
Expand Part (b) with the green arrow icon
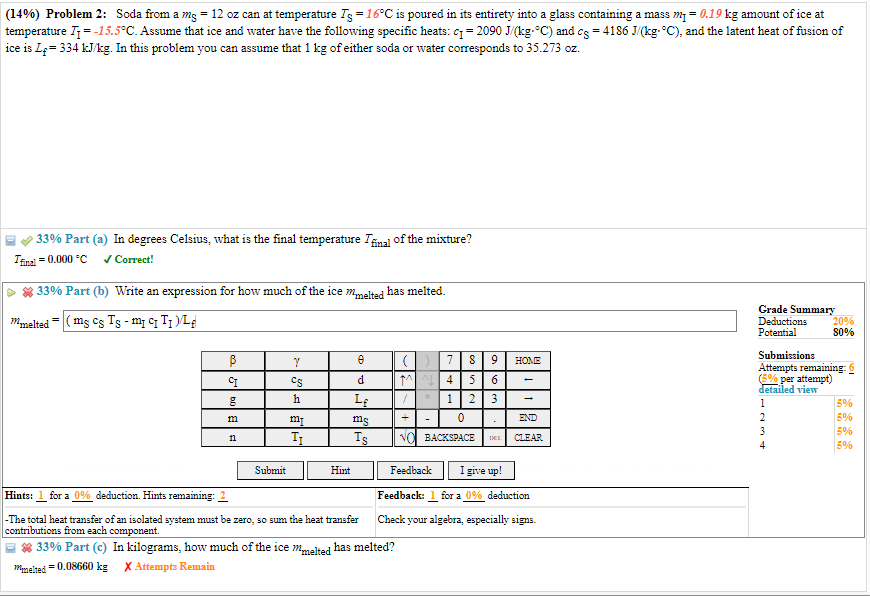[x=10, y=291]
